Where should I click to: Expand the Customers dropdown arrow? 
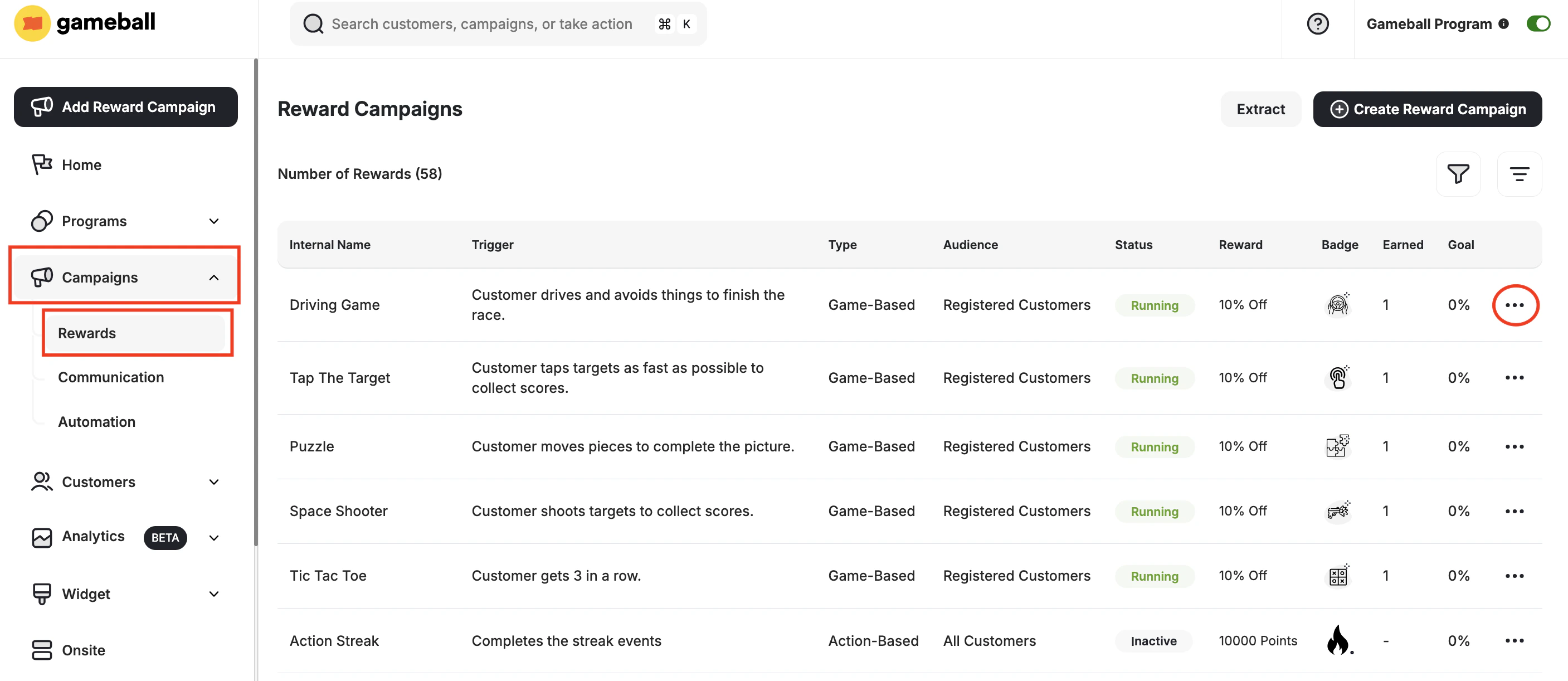213,482
